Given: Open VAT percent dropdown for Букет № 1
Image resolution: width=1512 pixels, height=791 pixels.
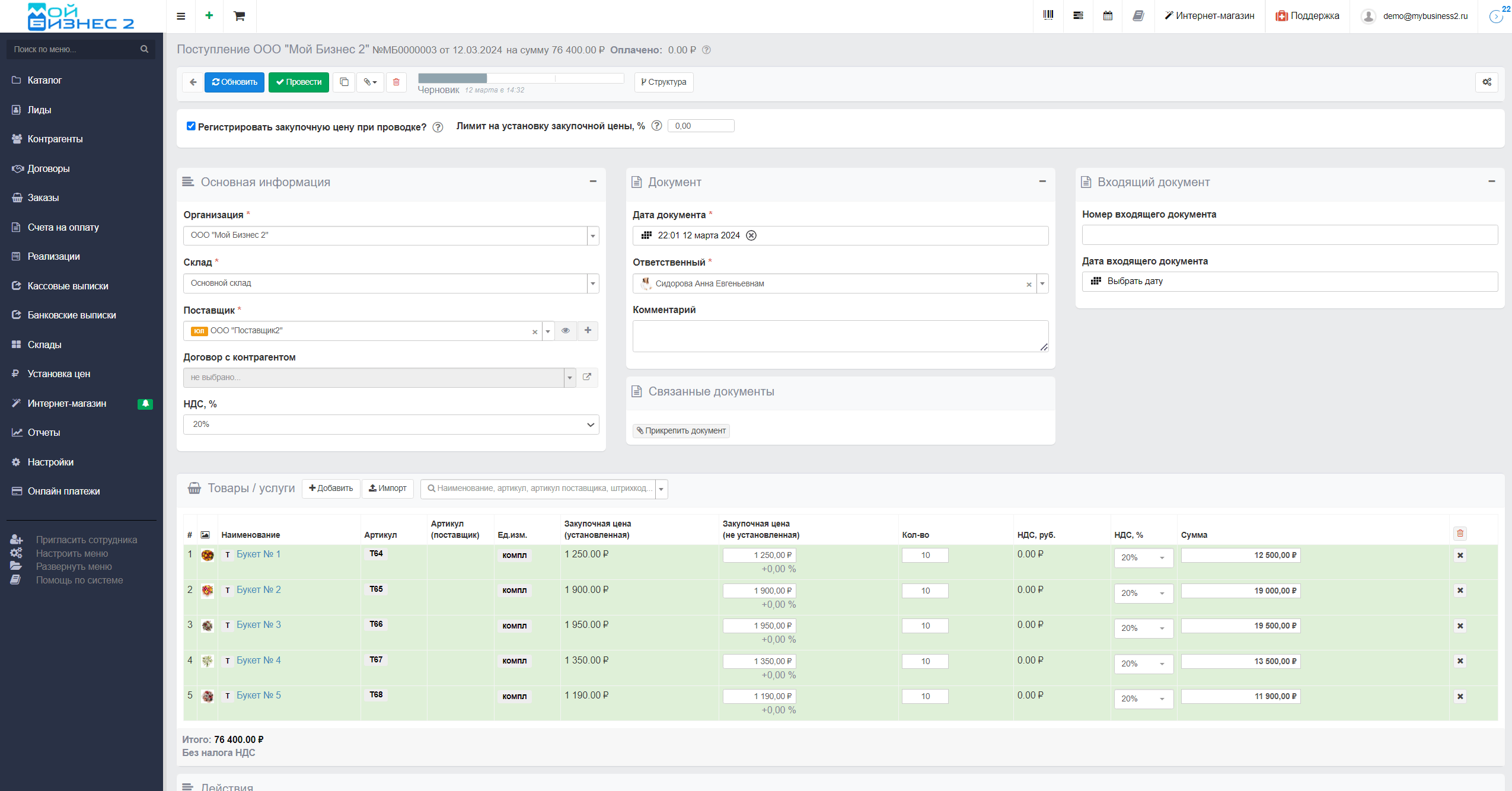Looking at the screenshot, I should 1143,557.
